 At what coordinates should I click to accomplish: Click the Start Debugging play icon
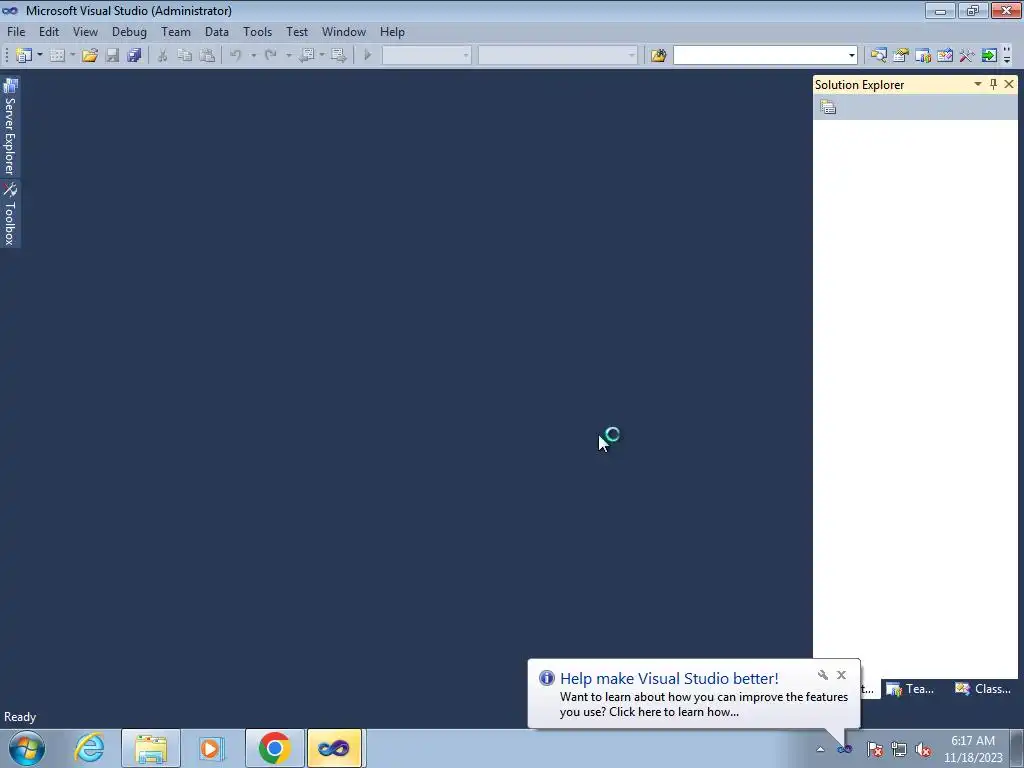[368, 56]
